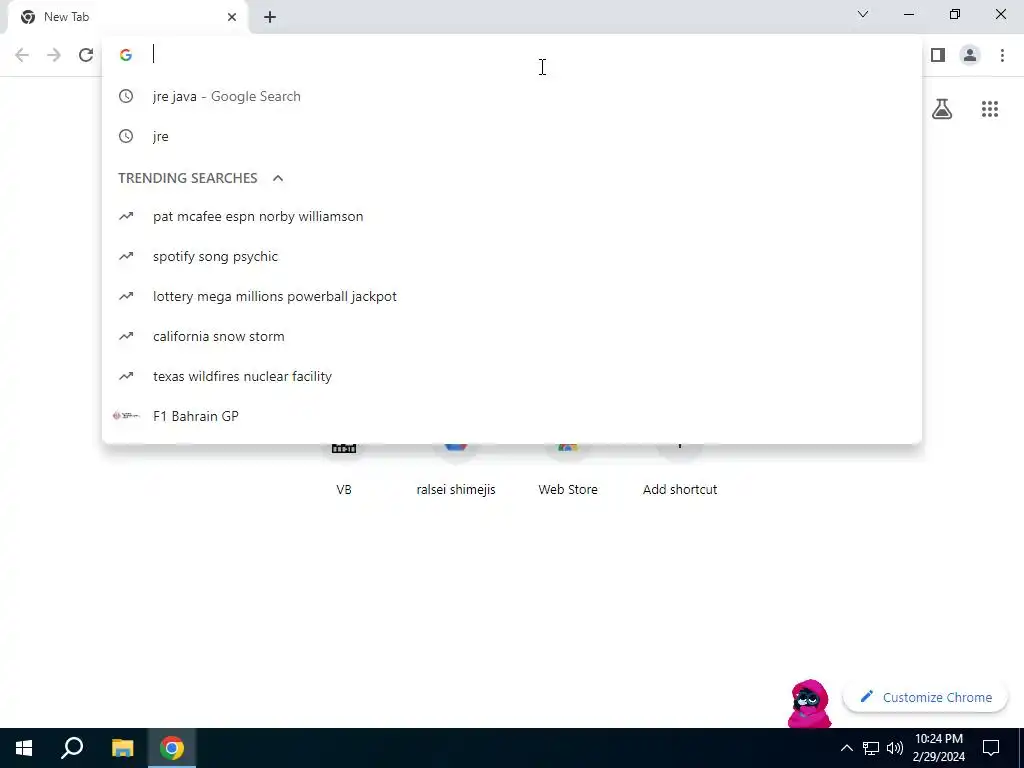This screenshot has width=1024, height=768.
Task: Click the clock icon beside 'jre java'
Action: point(126,96)
